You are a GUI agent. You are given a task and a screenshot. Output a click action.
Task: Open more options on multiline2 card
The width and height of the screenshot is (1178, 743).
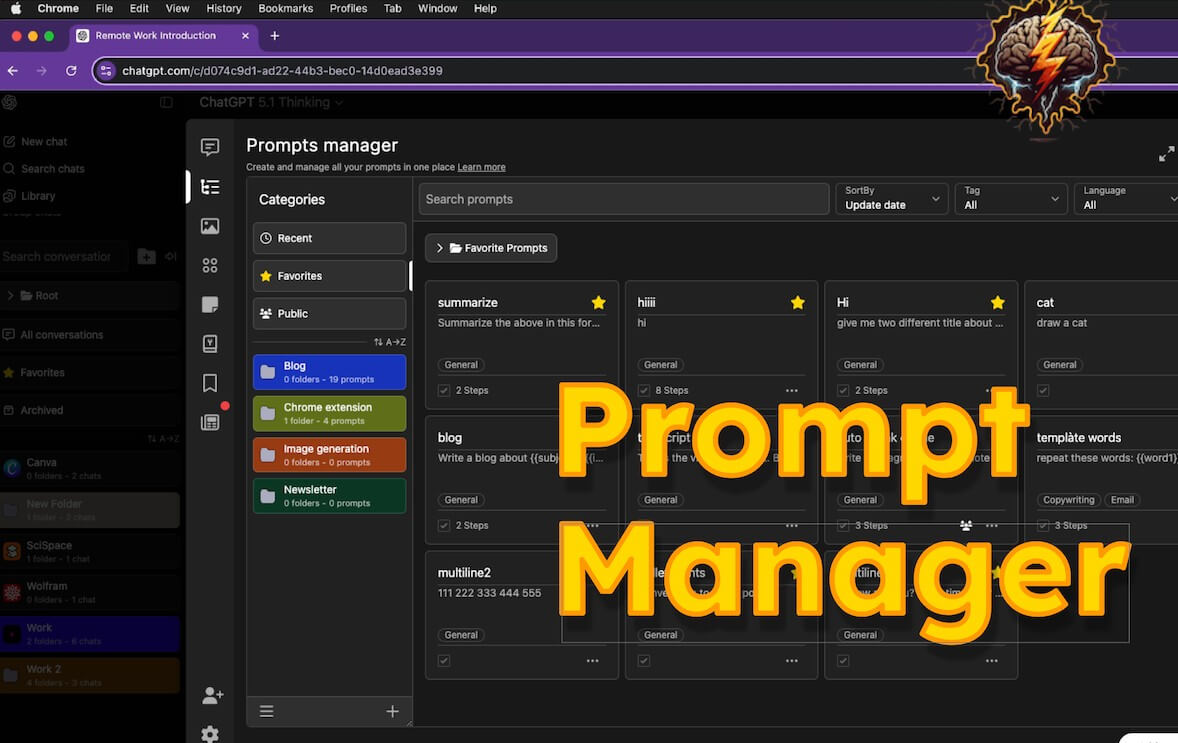[x=592, y=661]
